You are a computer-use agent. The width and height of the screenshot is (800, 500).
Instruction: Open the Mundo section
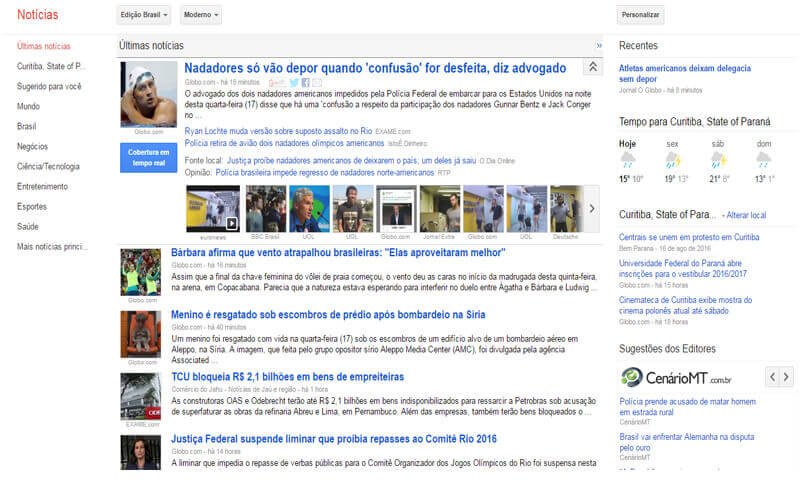point(28,106)
